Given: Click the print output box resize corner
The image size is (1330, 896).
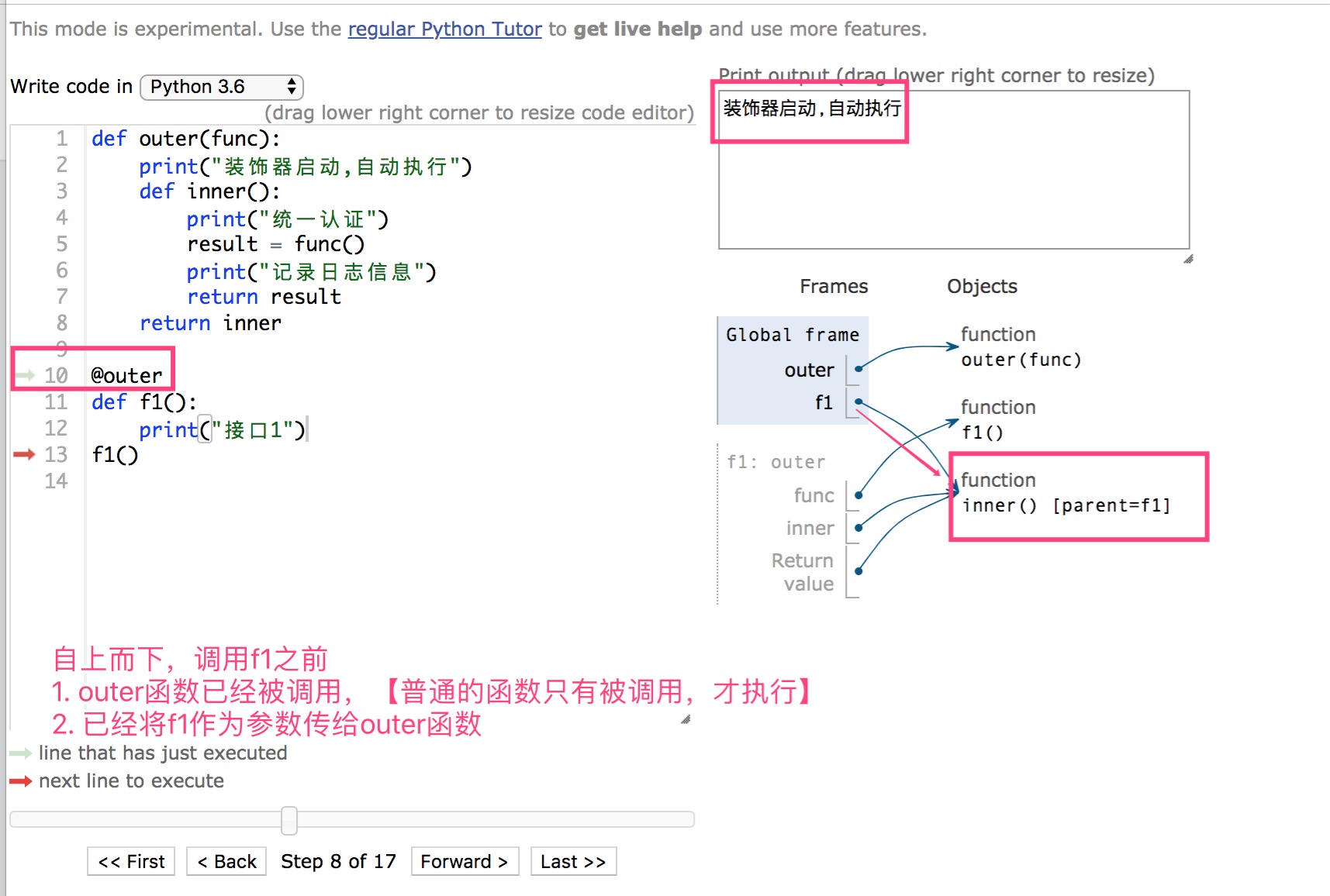Looking at the screenshot, I should click(x=1188, y=259).
